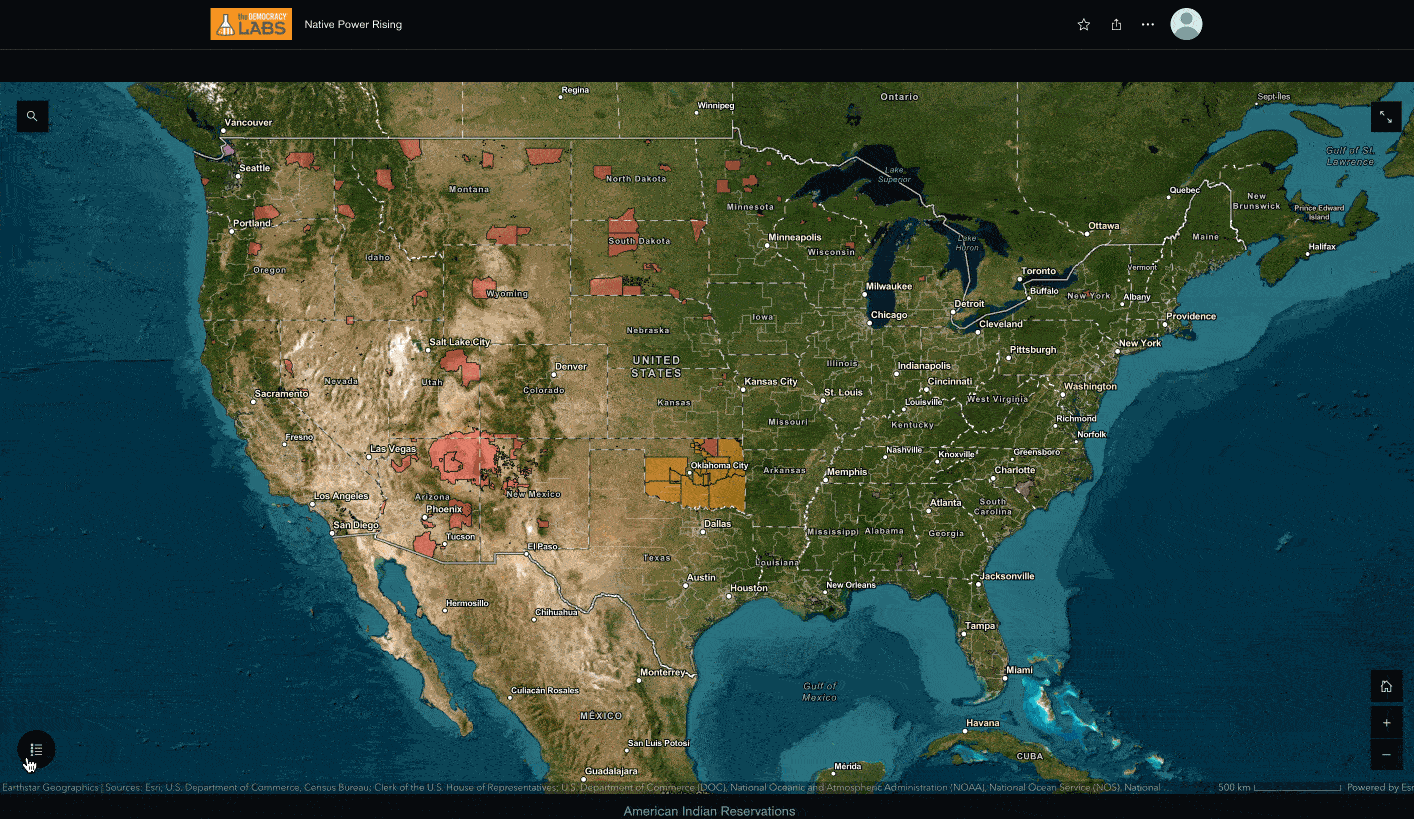1414x819 pixels.
Task: Enter fullscreen map view
Action: point(1386,117)
